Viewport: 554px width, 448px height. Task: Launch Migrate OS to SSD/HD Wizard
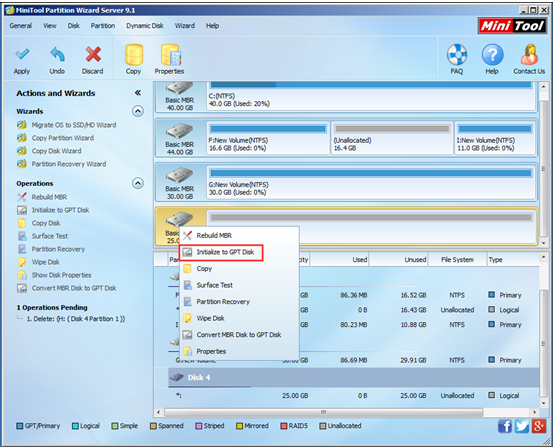click(73, 125)
